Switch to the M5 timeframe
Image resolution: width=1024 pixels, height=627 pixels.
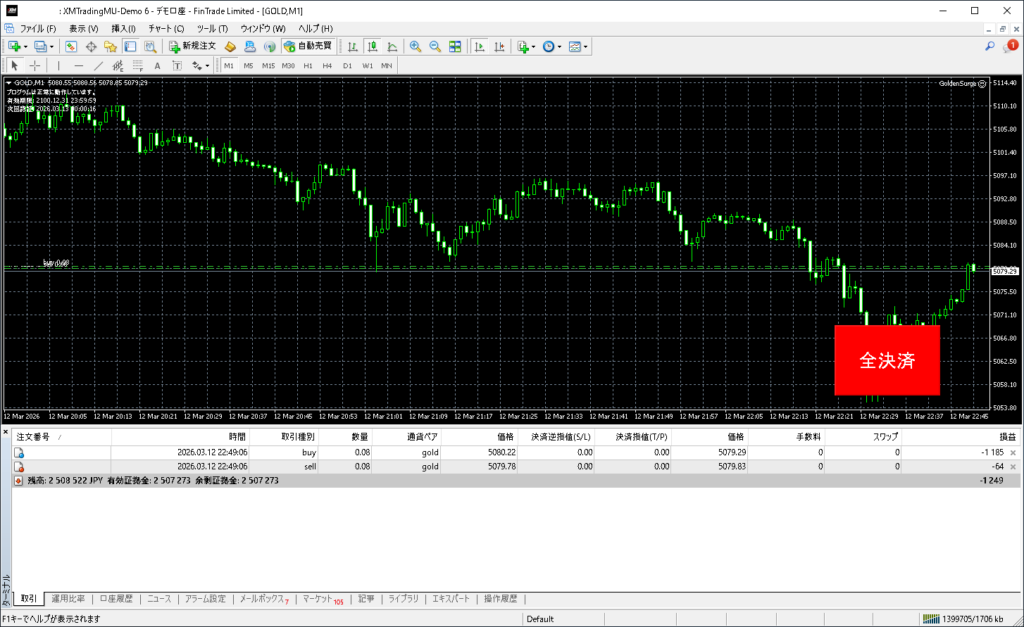pyautogui.click(x=248, y=65)
